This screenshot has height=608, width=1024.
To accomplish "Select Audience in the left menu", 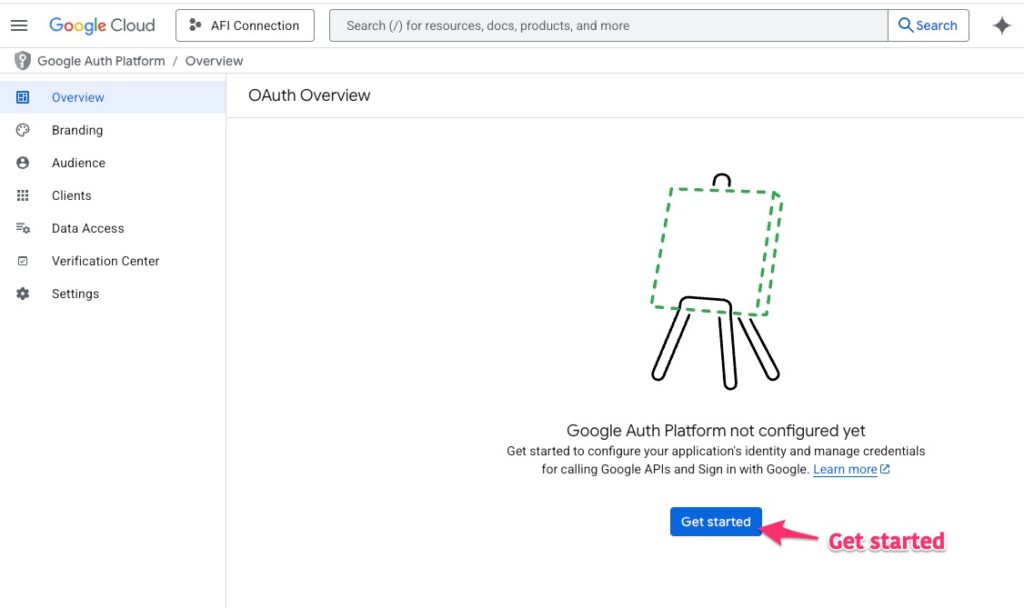I will pyautogui.click(x=78, y=163).
